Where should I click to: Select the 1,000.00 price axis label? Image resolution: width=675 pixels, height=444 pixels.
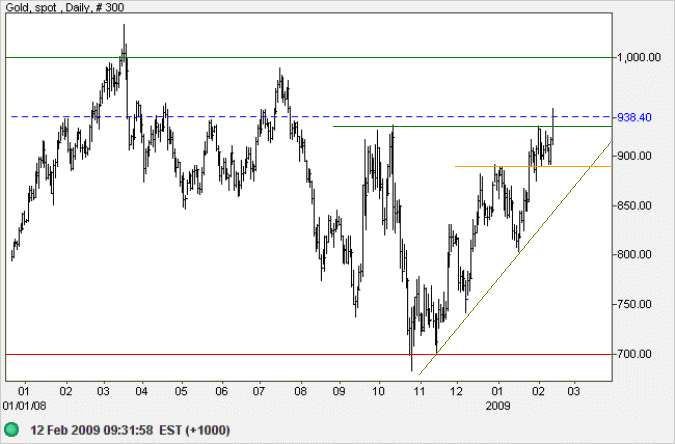point(639,57)
